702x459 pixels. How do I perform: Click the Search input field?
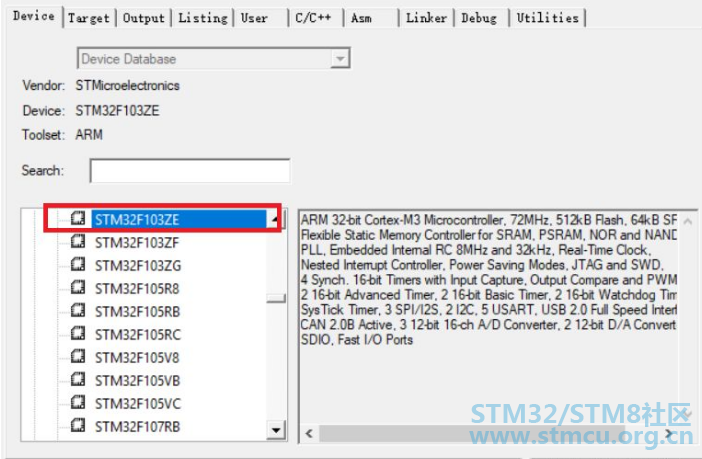(190, 171)
